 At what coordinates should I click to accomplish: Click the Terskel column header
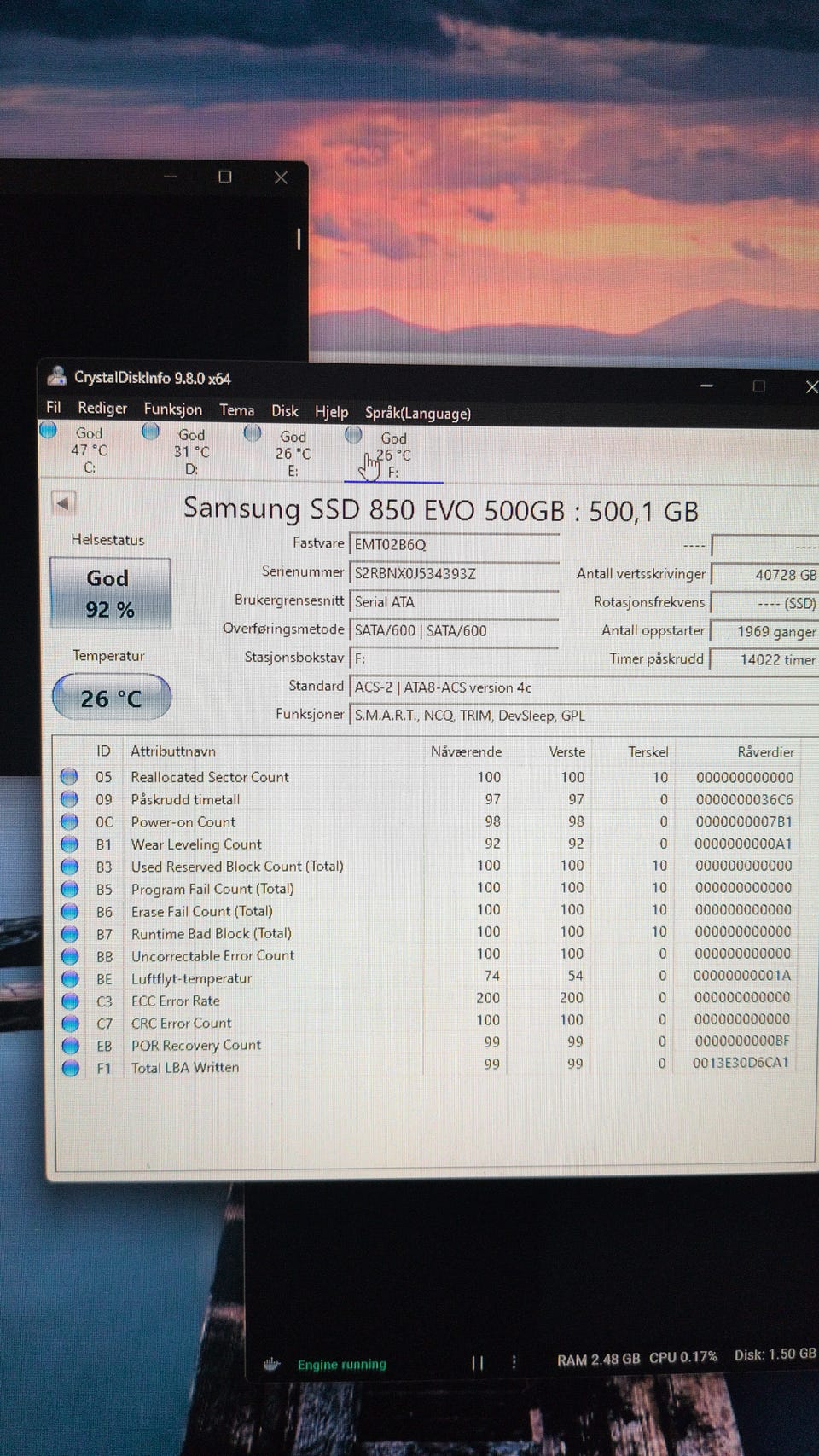648,751
